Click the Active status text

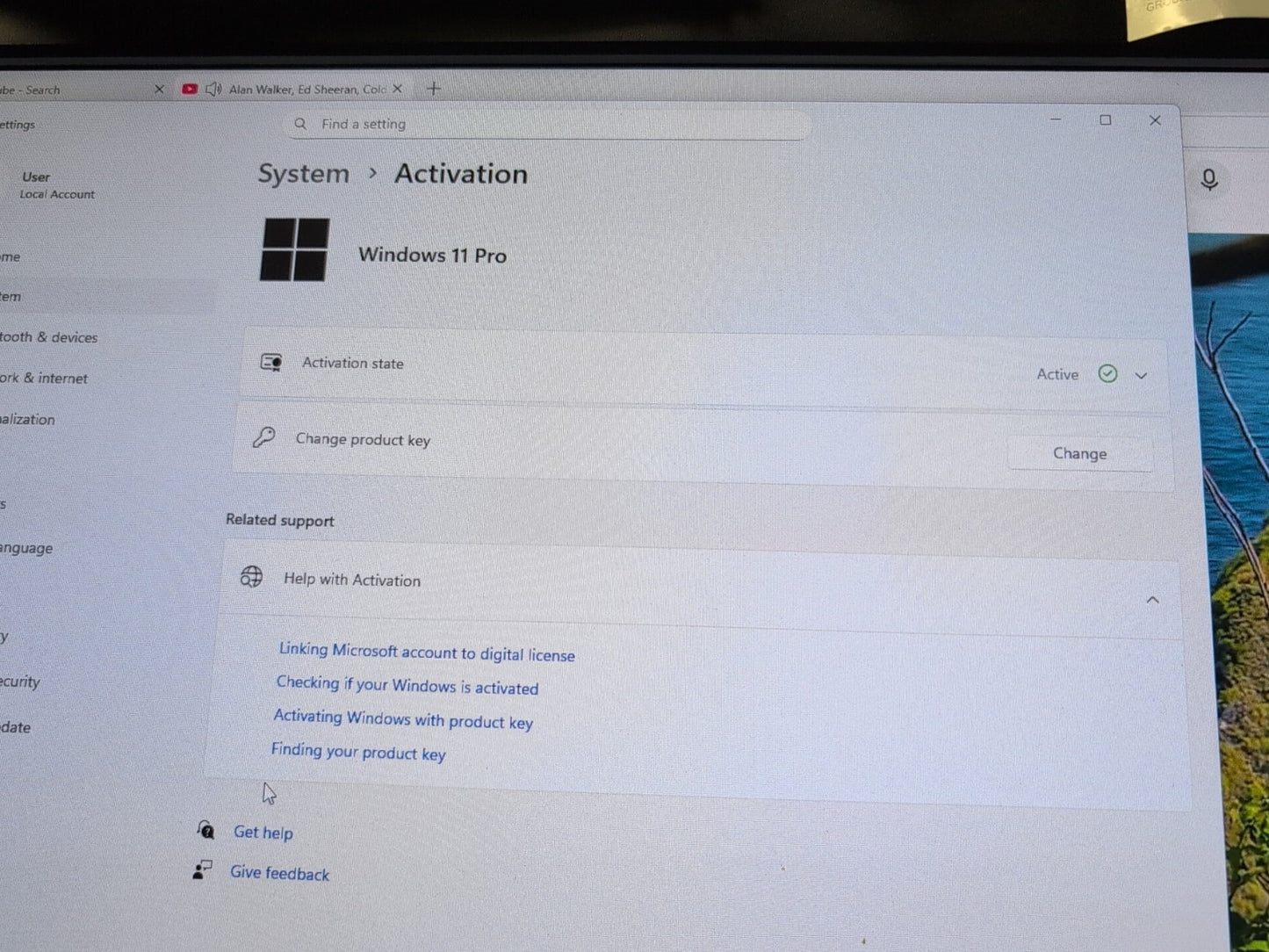[1057, 374]
